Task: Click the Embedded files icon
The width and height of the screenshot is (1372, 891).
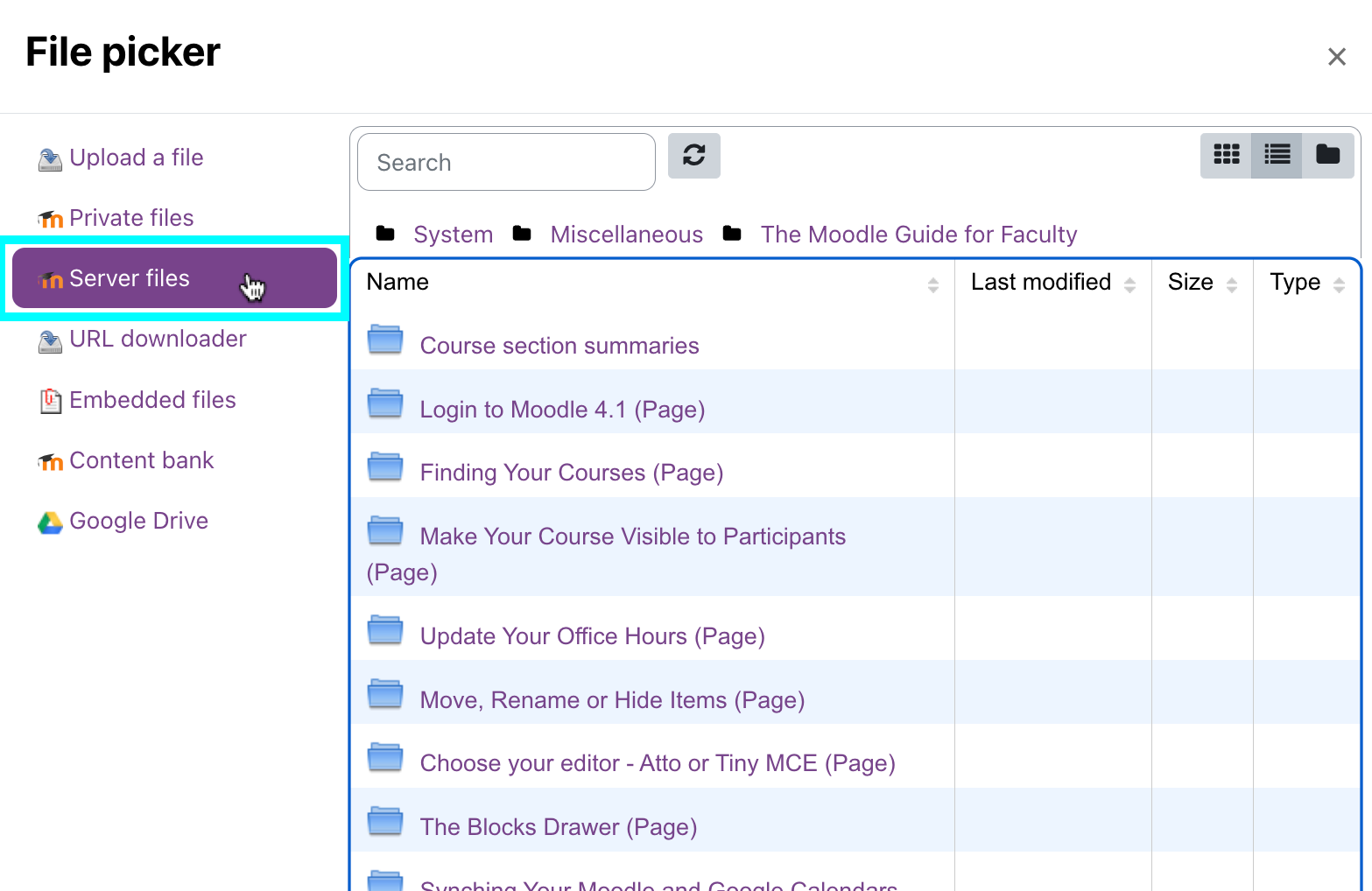Action: click(51, 401)
